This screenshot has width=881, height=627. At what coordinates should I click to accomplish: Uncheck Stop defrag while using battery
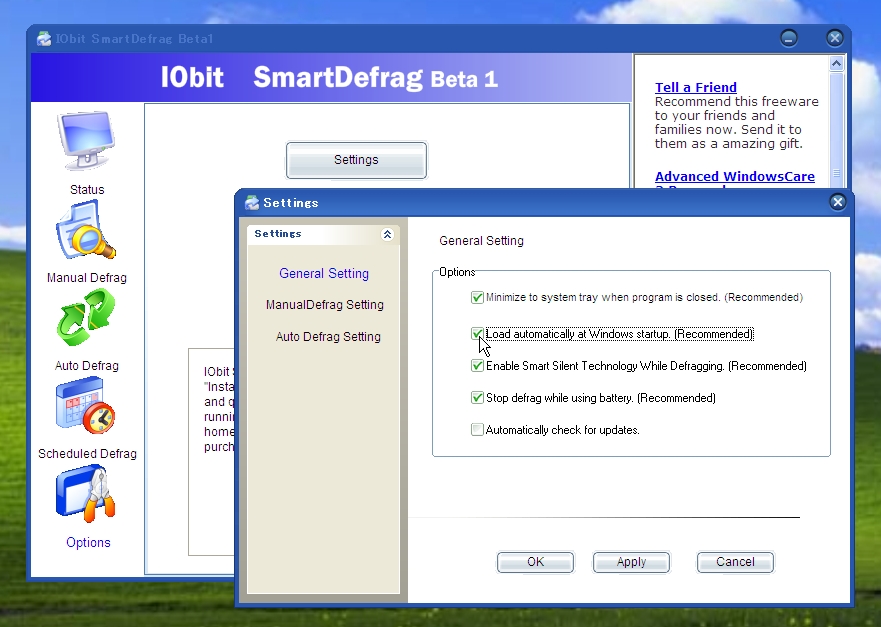(477, 398)
